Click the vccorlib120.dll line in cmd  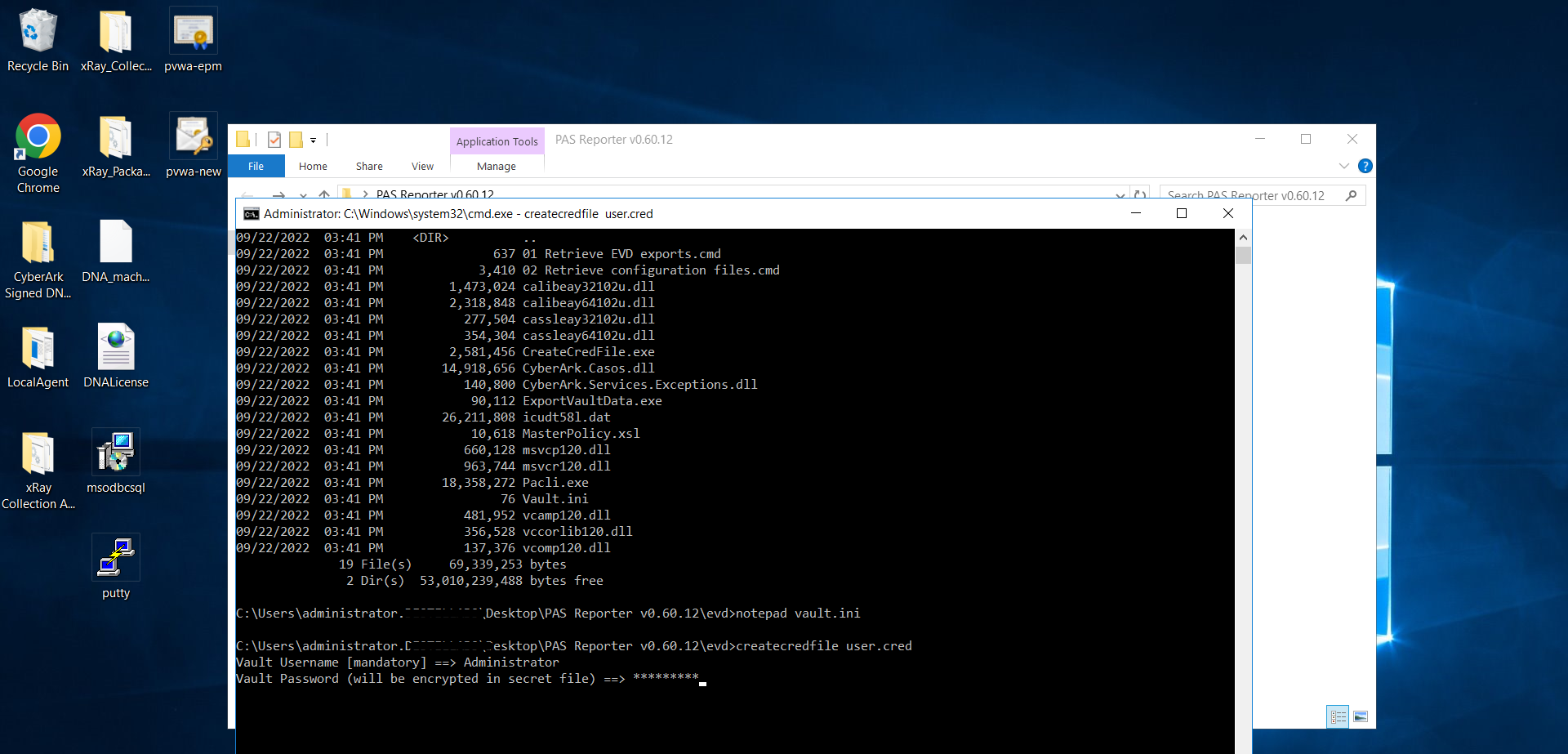[434, 532]
